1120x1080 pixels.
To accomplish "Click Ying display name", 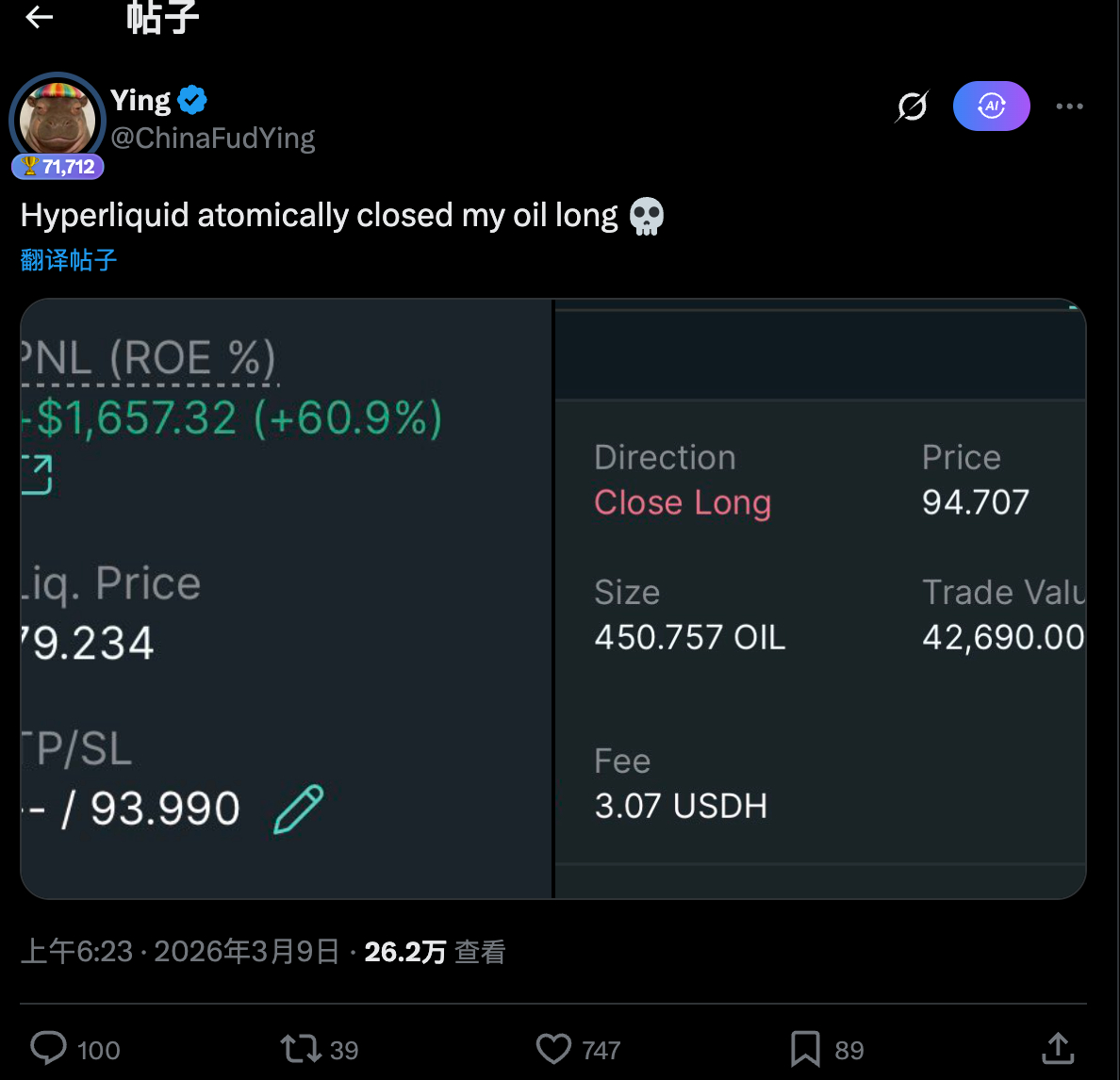I will pos(140,100).
